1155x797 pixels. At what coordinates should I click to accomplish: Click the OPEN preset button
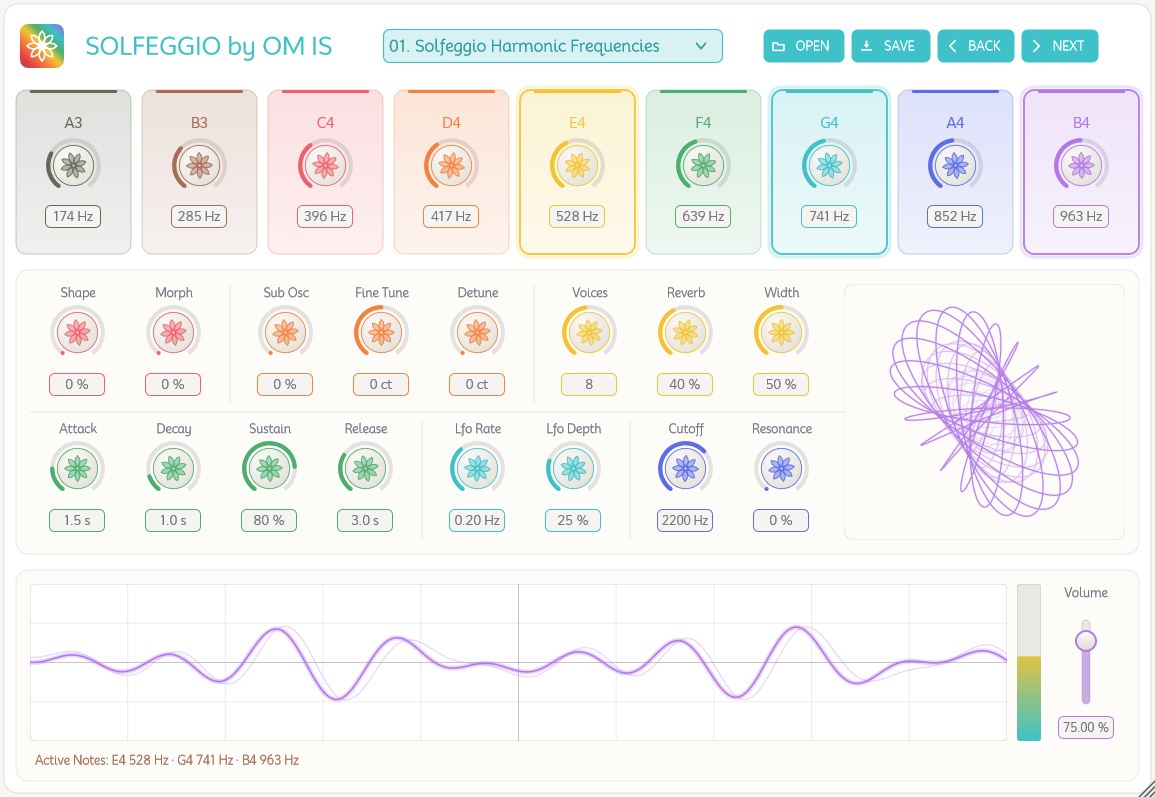click(804, 46)
